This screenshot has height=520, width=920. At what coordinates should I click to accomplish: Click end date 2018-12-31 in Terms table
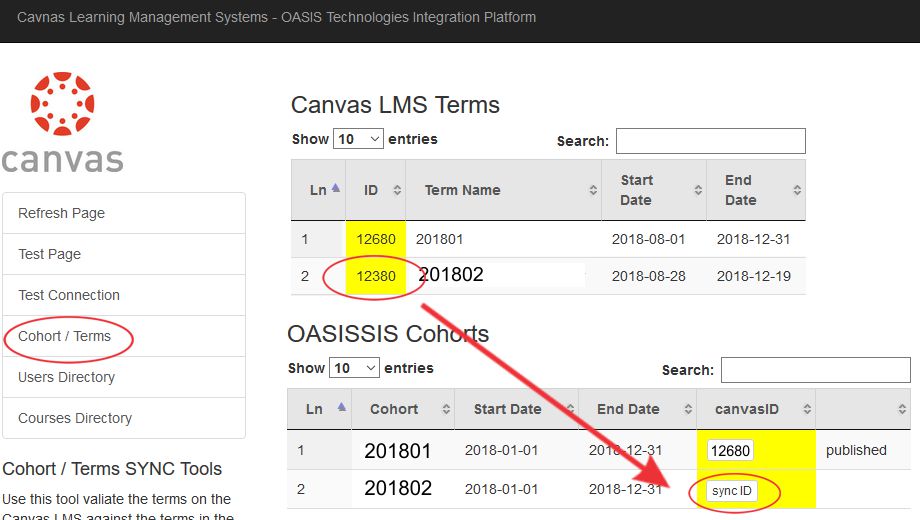click(754, 239)
